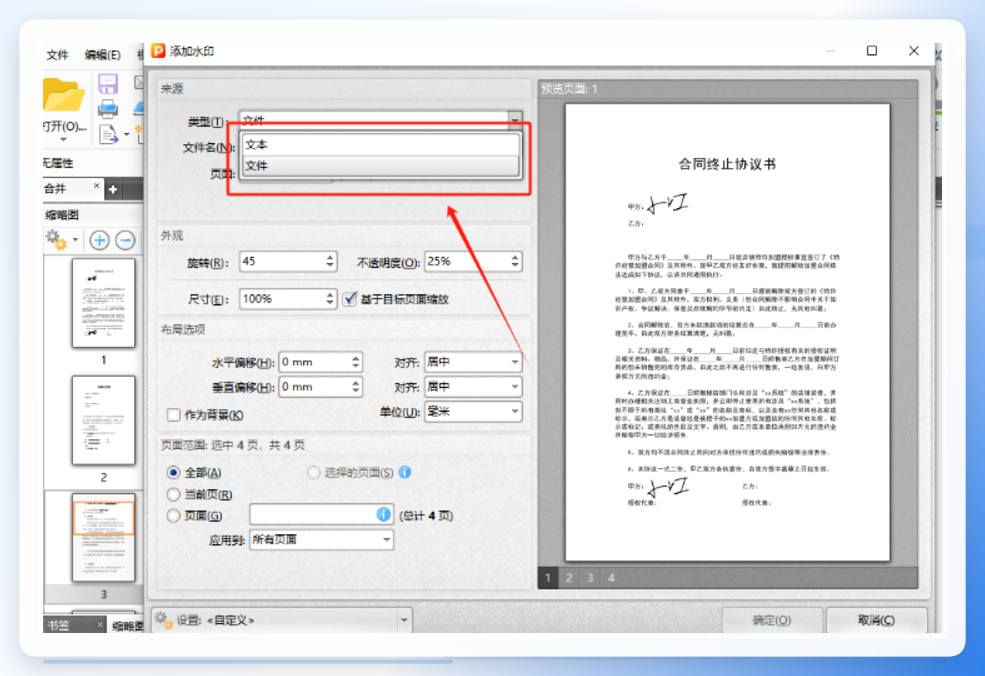This screenshot has width=985, height=676.
Task: Click the Open folder icon in toolbar
Action: tap(63, 95)
